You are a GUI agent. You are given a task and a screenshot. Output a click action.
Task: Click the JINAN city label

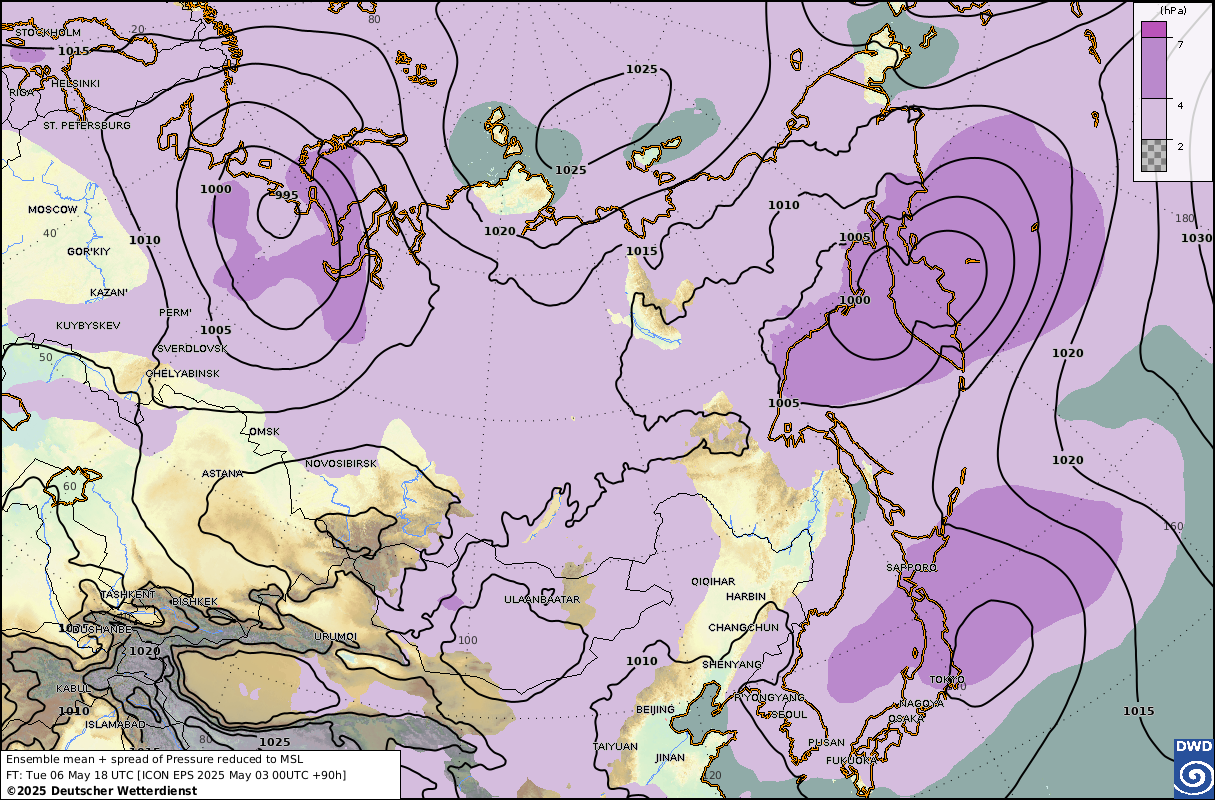tap(670, 757)
